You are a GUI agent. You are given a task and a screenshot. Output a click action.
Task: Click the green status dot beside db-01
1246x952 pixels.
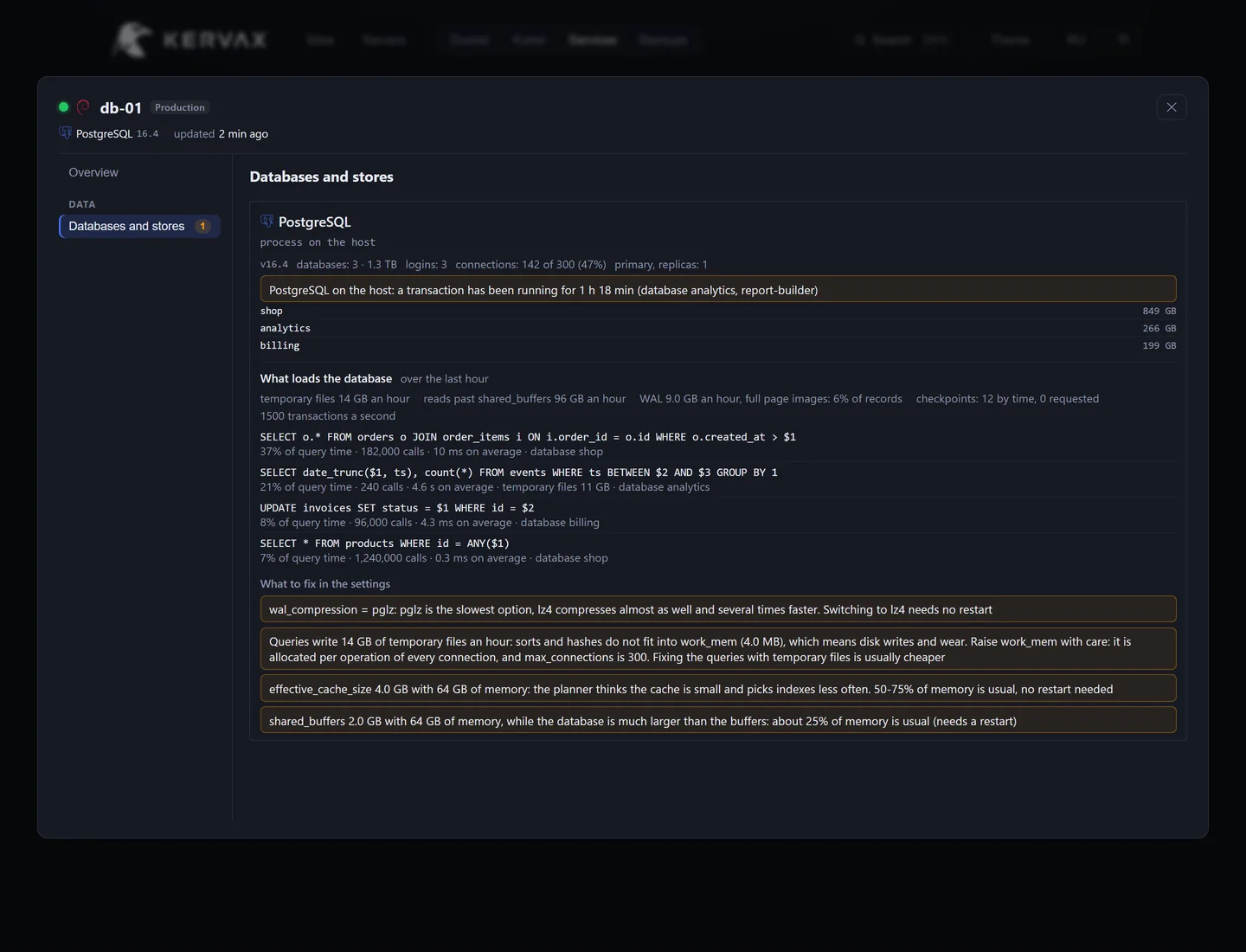click(x=63, y=107)
